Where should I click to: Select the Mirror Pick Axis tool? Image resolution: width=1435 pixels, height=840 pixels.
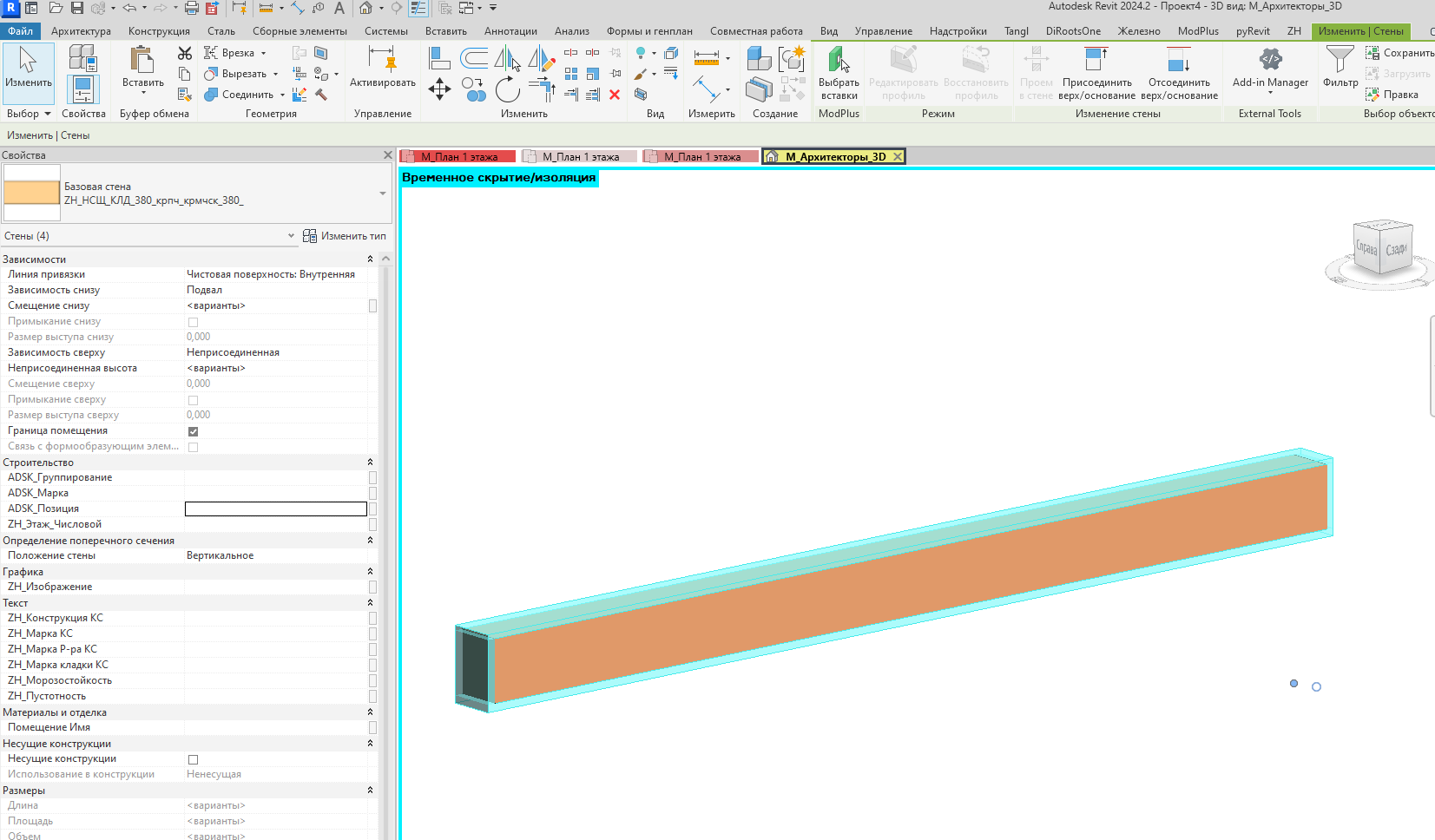point(508,58)
